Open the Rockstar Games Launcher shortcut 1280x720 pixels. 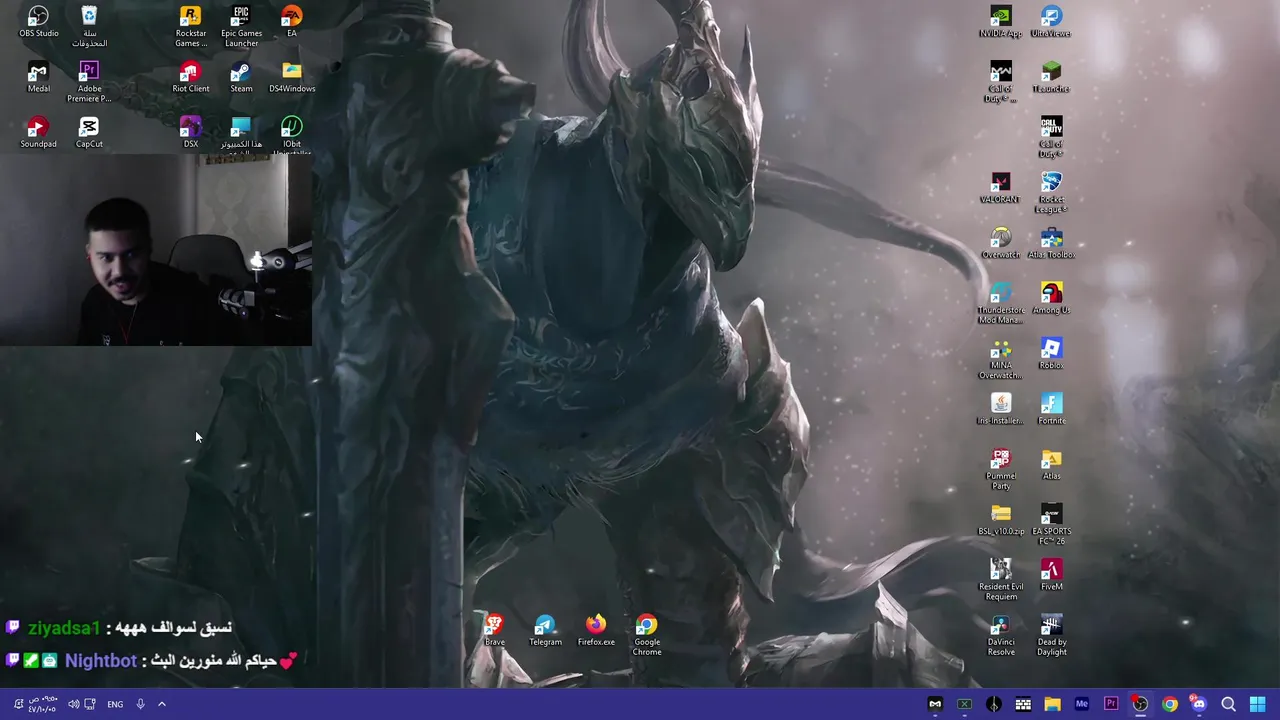(190, 26)
